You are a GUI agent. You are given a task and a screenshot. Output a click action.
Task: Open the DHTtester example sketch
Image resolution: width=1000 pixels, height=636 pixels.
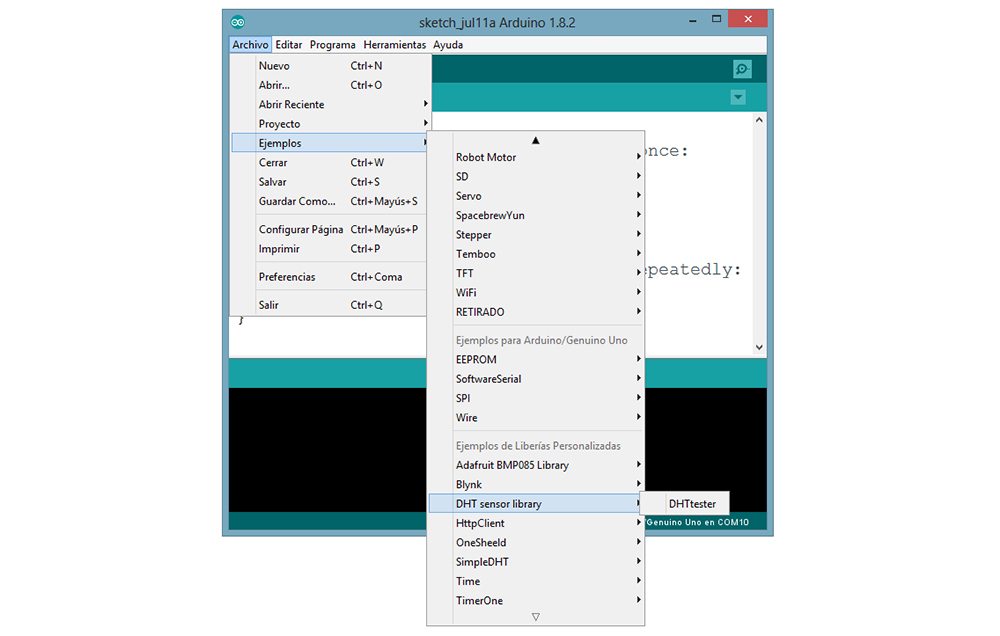coord(692,504)
